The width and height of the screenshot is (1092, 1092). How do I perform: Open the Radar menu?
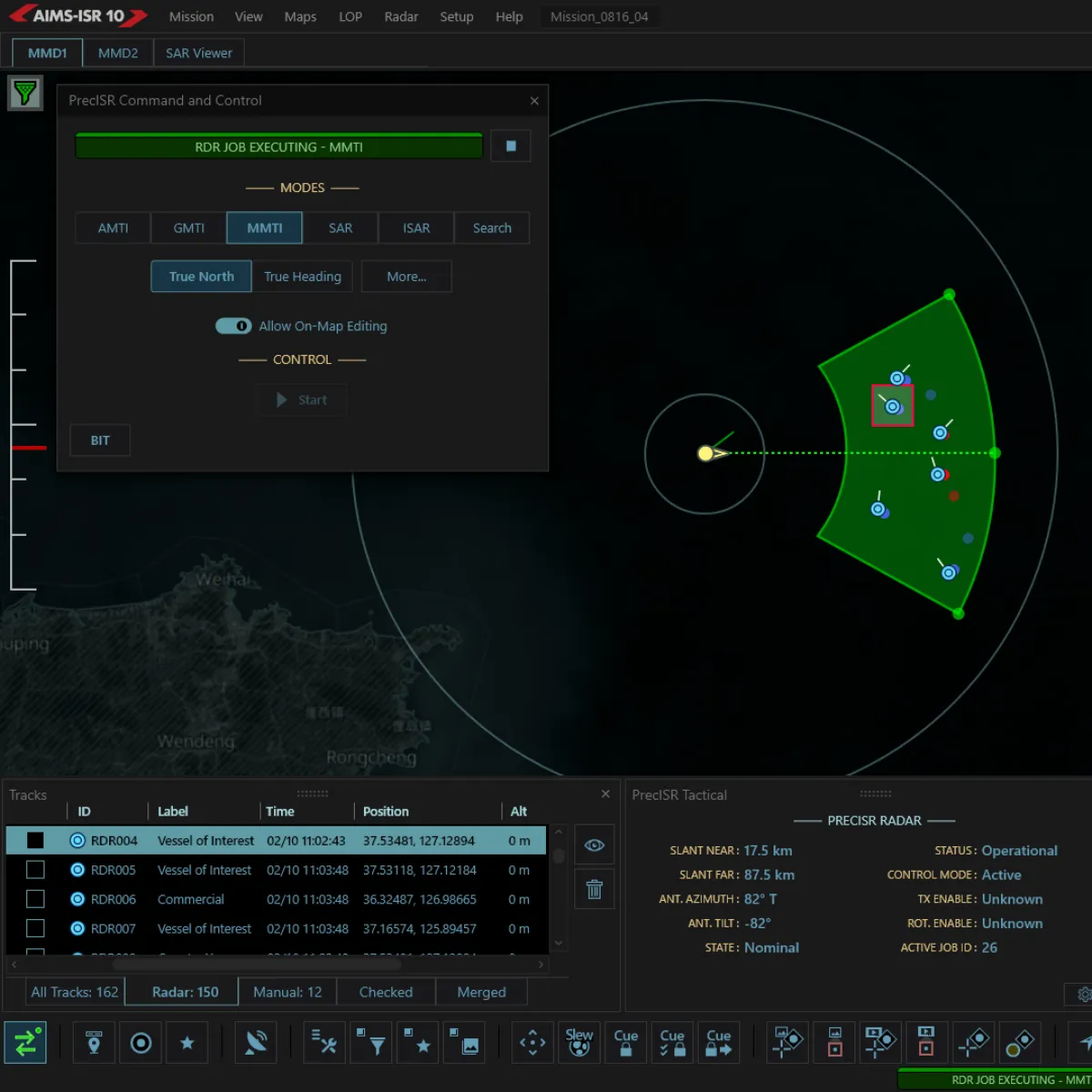[401, 16]
